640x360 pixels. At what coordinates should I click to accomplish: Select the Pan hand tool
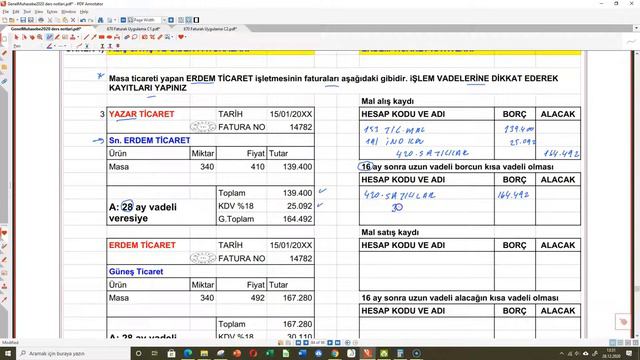coord(32,37)
